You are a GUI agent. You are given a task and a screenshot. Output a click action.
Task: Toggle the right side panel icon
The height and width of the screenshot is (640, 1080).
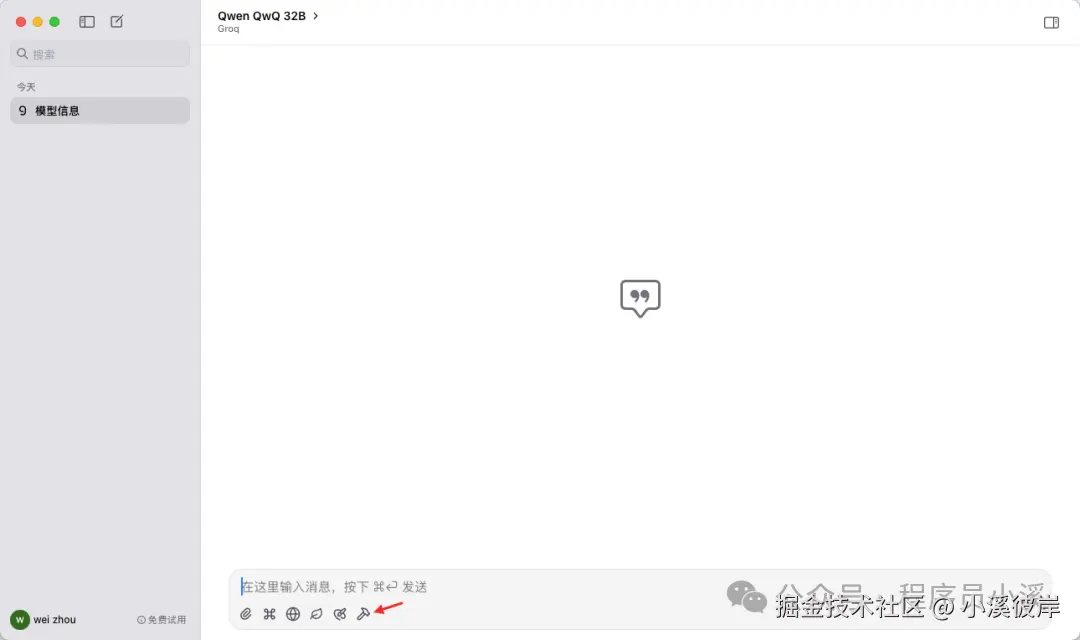click(x=1051, y=23)
